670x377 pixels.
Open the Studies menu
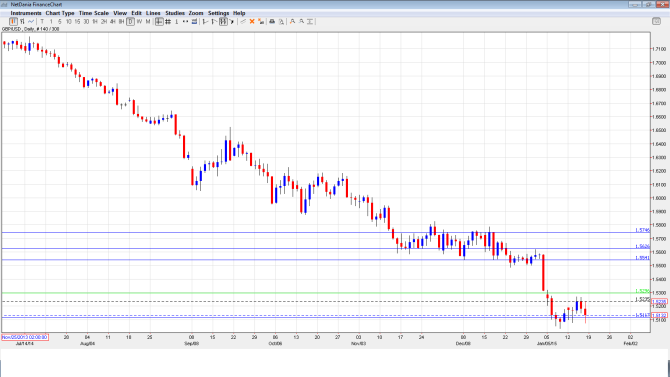point(175,13)
